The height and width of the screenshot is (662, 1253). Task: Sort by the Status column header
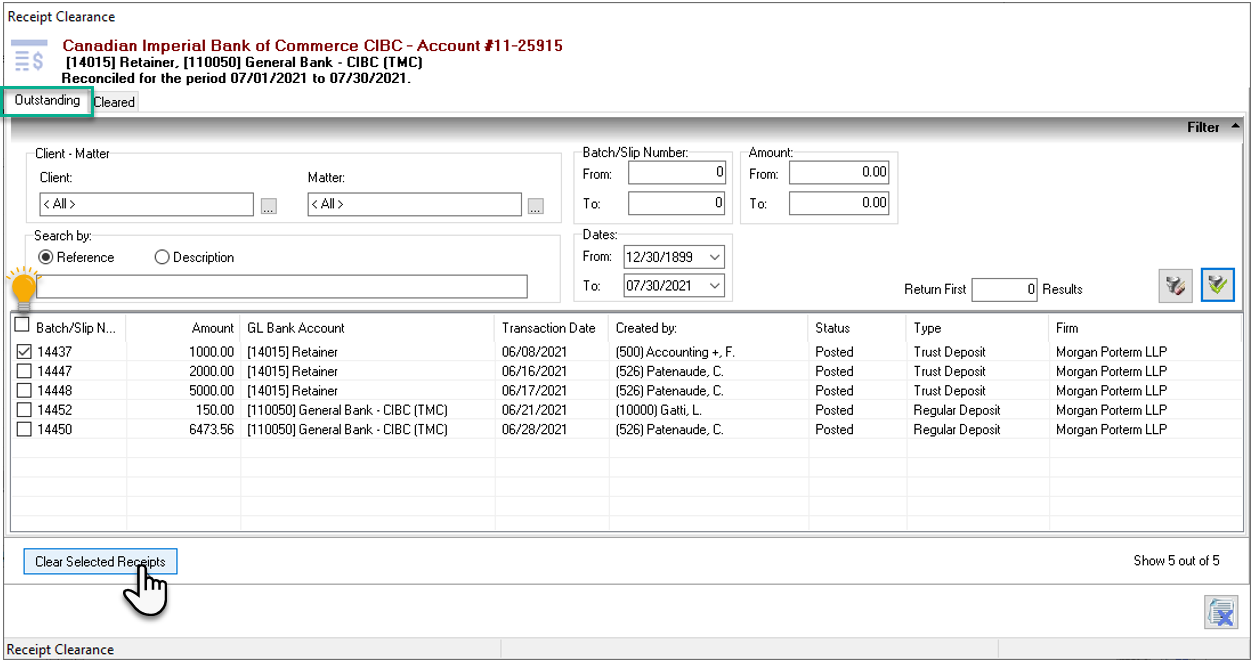858,328
